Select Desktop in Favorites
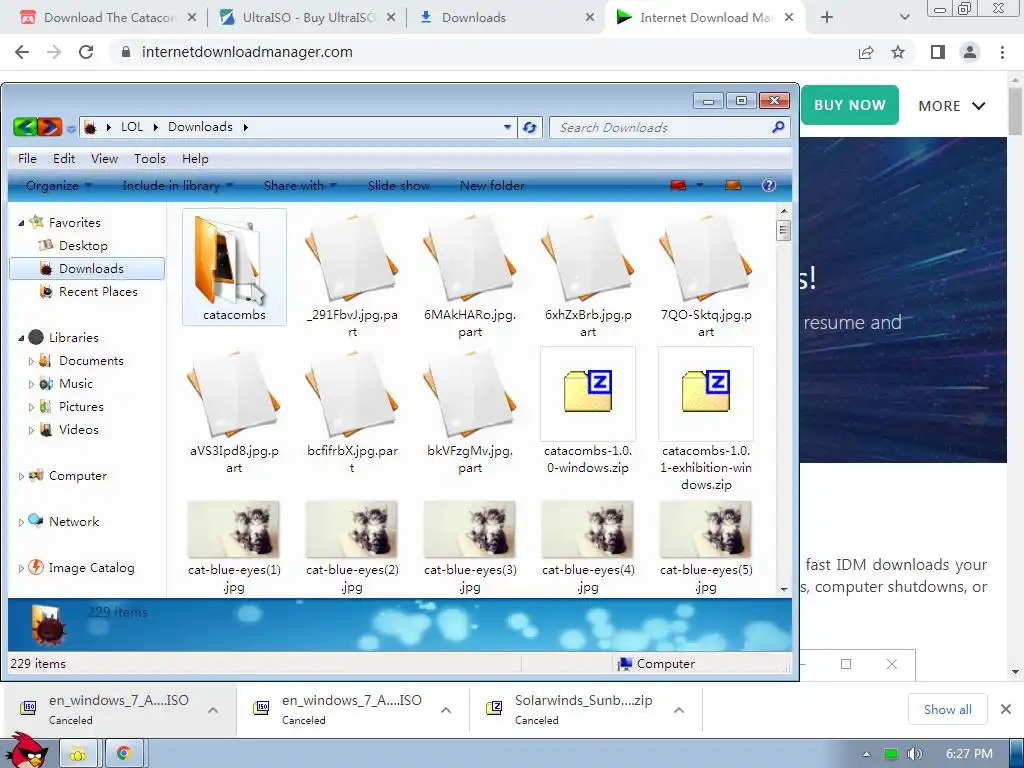1024x768 pixels. click(83, 246)
